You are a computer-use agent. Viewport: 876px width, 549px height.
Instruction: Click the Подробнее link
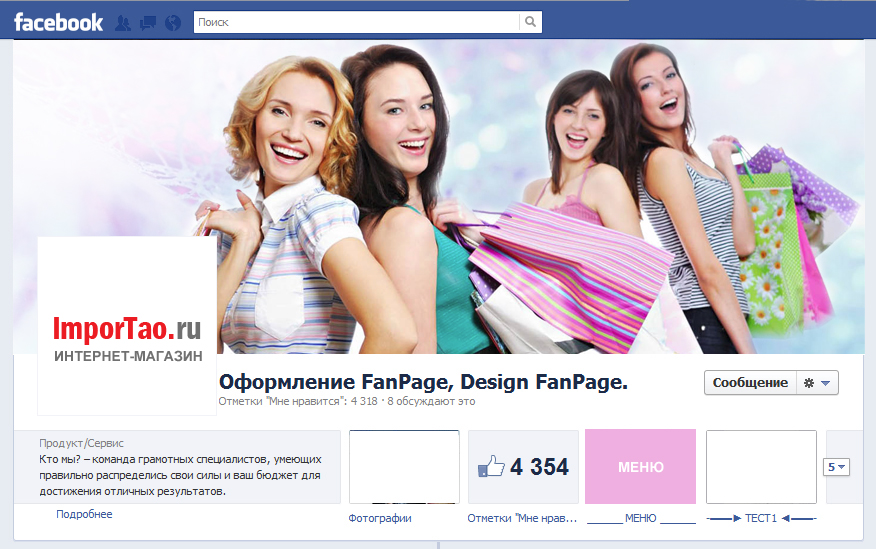pos(84,514)
